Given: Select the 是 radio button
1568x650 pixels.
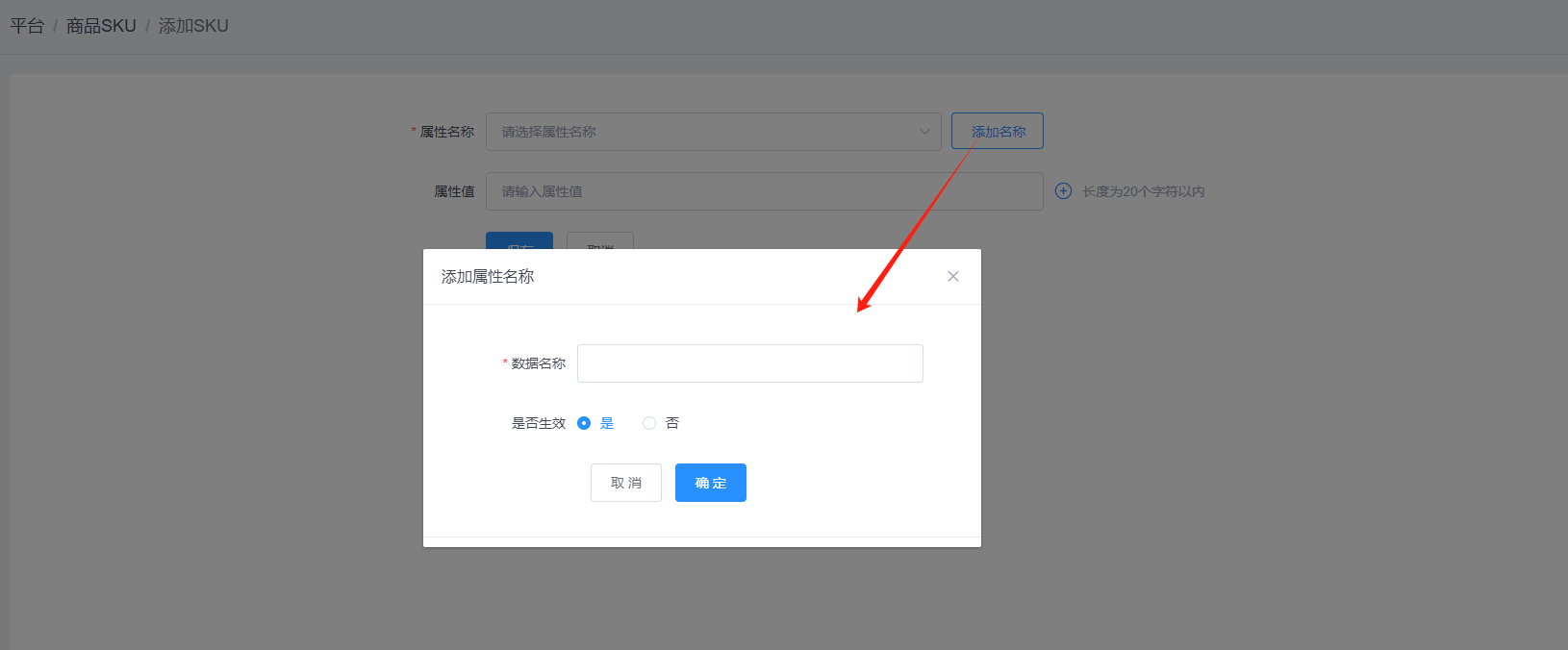Looking at the screenshot, I should [584, 423].
